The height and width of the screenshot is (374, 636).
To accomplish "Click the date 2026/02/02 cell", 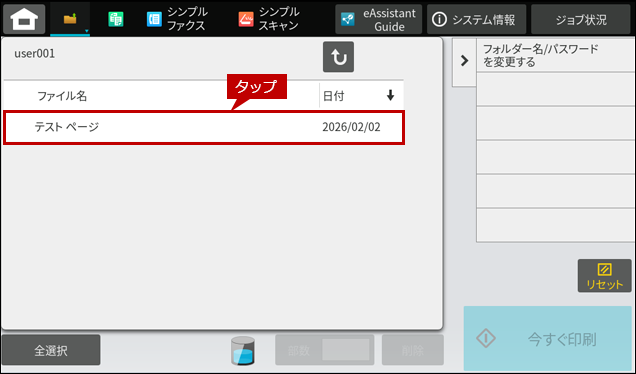I will [x=351, y=127].
